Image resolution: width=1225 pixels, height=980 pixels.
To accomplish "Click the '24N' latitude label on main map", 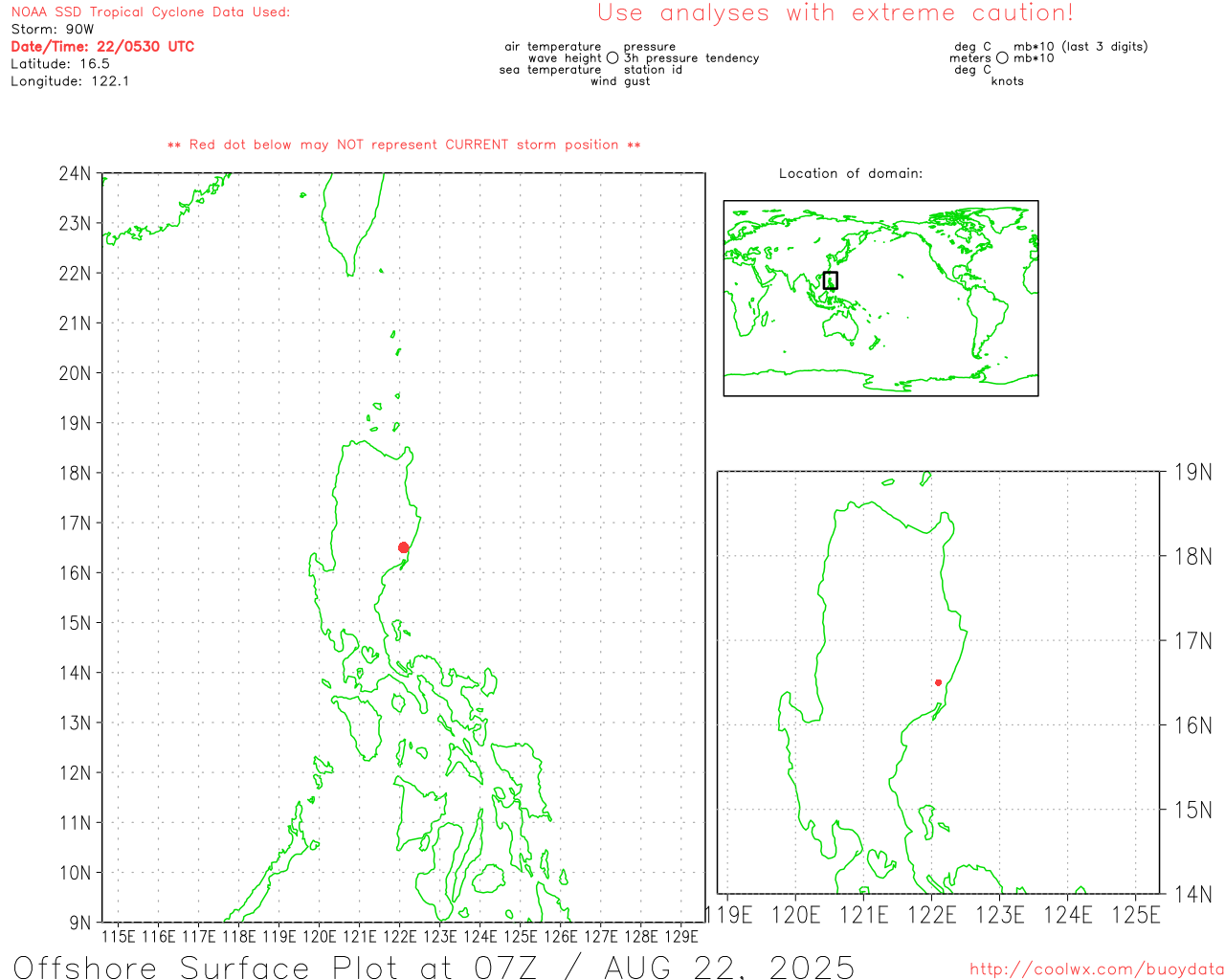I will coord(75,173).
